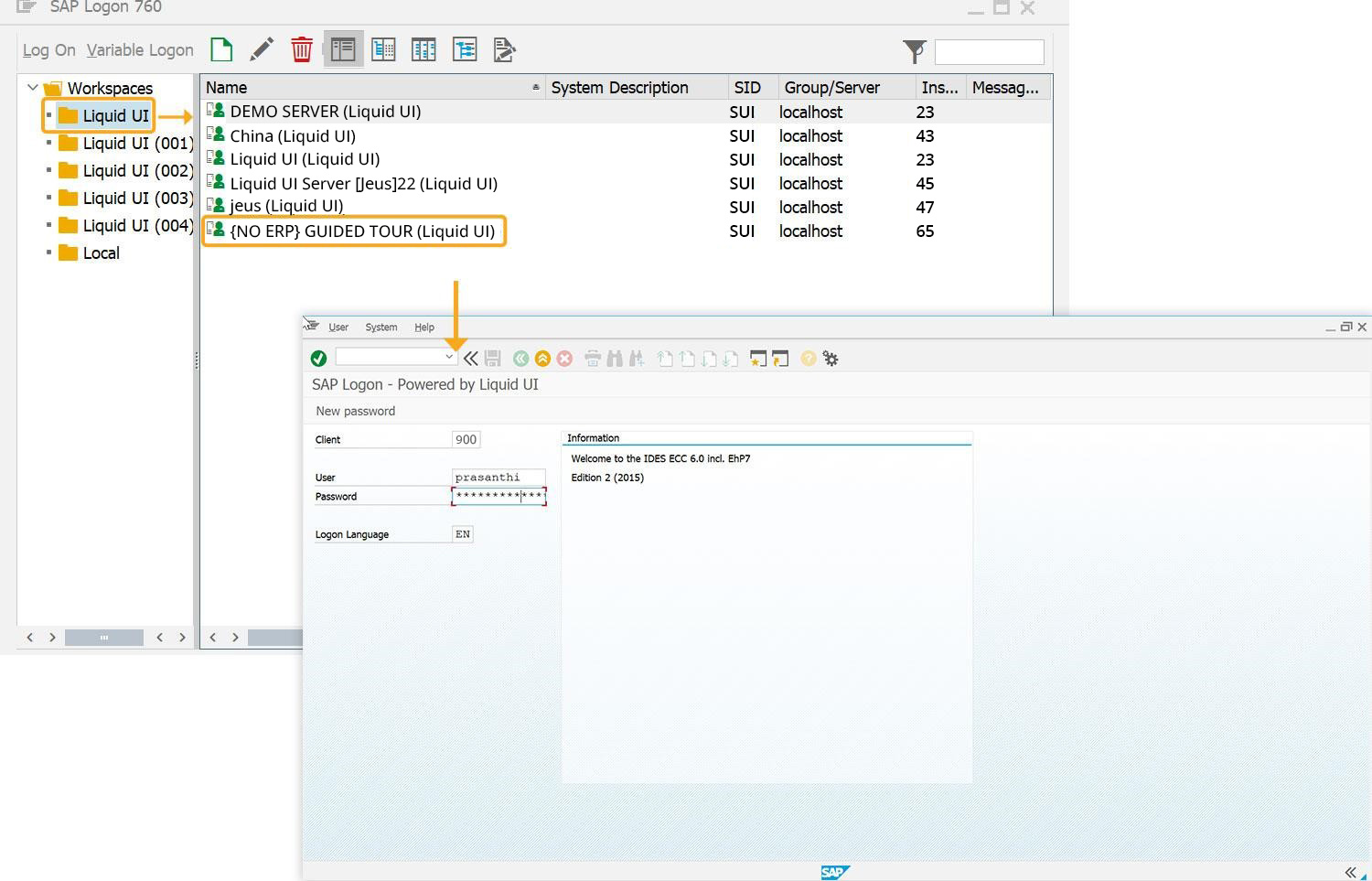This screenshot has height=881, width=1372.
Task: Click the Last Page icon
Action: coord(730,359)
